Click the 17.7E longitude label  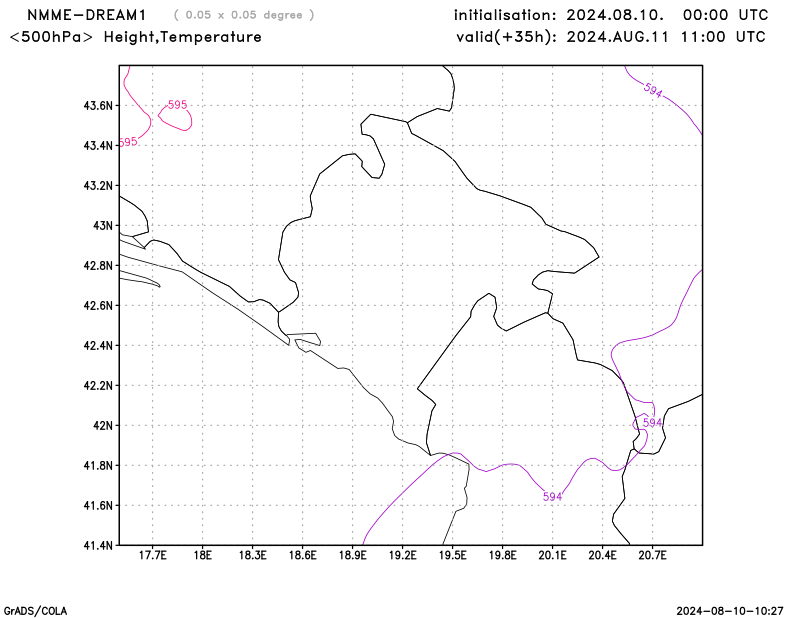[x=153, y=555]
